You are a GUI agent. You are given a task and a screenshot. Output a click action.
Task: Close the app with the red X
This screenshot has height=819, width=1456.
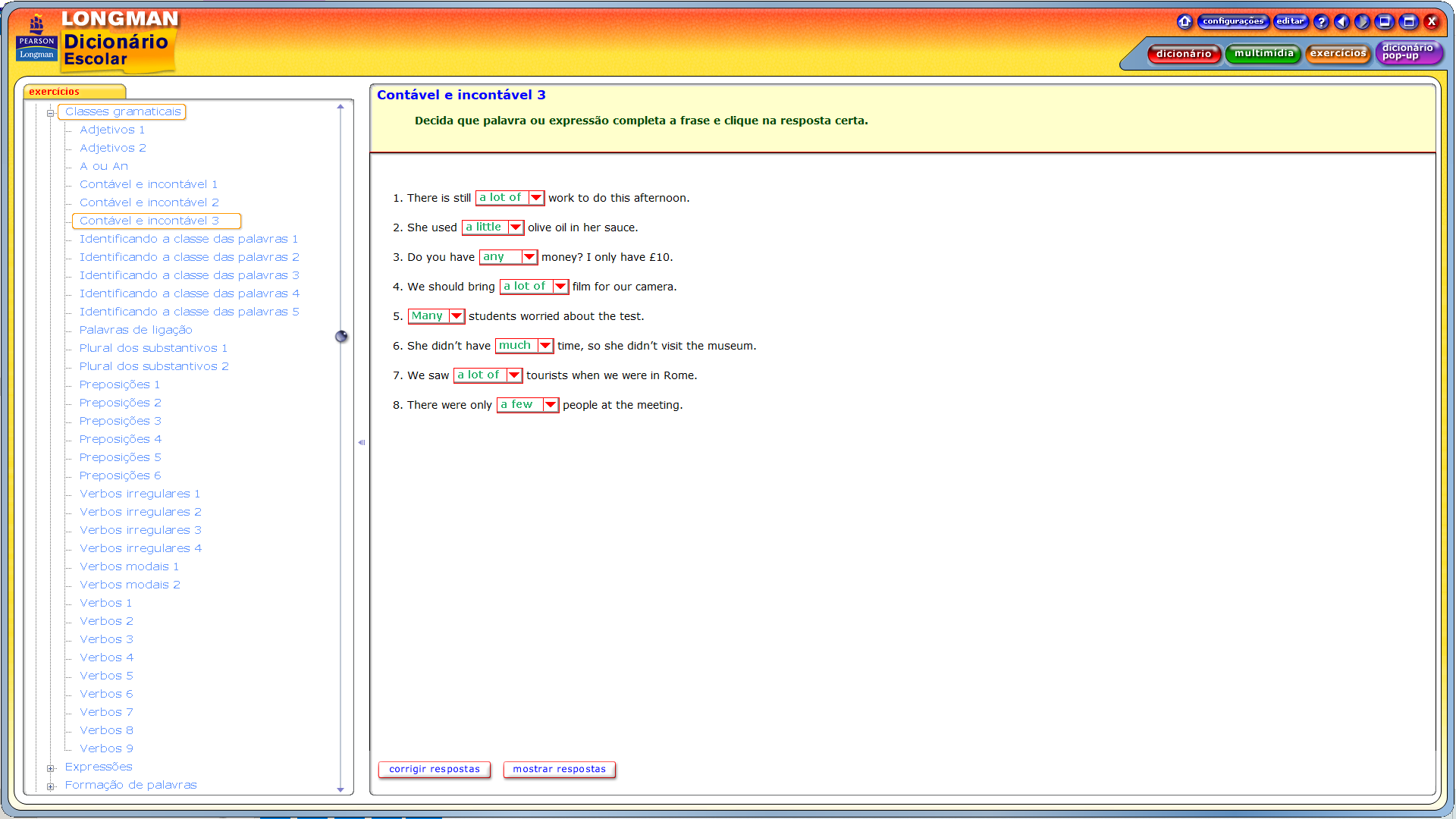1432,21
